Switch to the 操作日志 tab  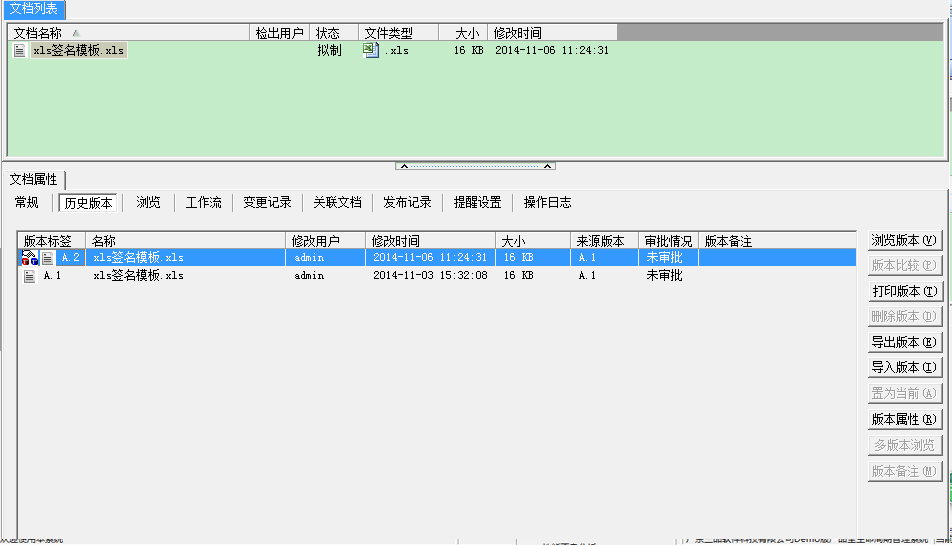tap(548, 203)
